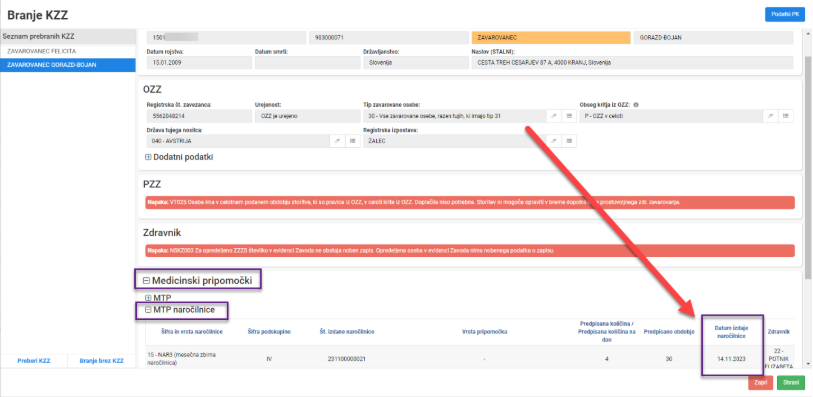Viewport: 813px width, 397px height.
Task: Click the orange ZAVAROVANEC surname field
Action: pyautogui.click(x=551, y=38)
